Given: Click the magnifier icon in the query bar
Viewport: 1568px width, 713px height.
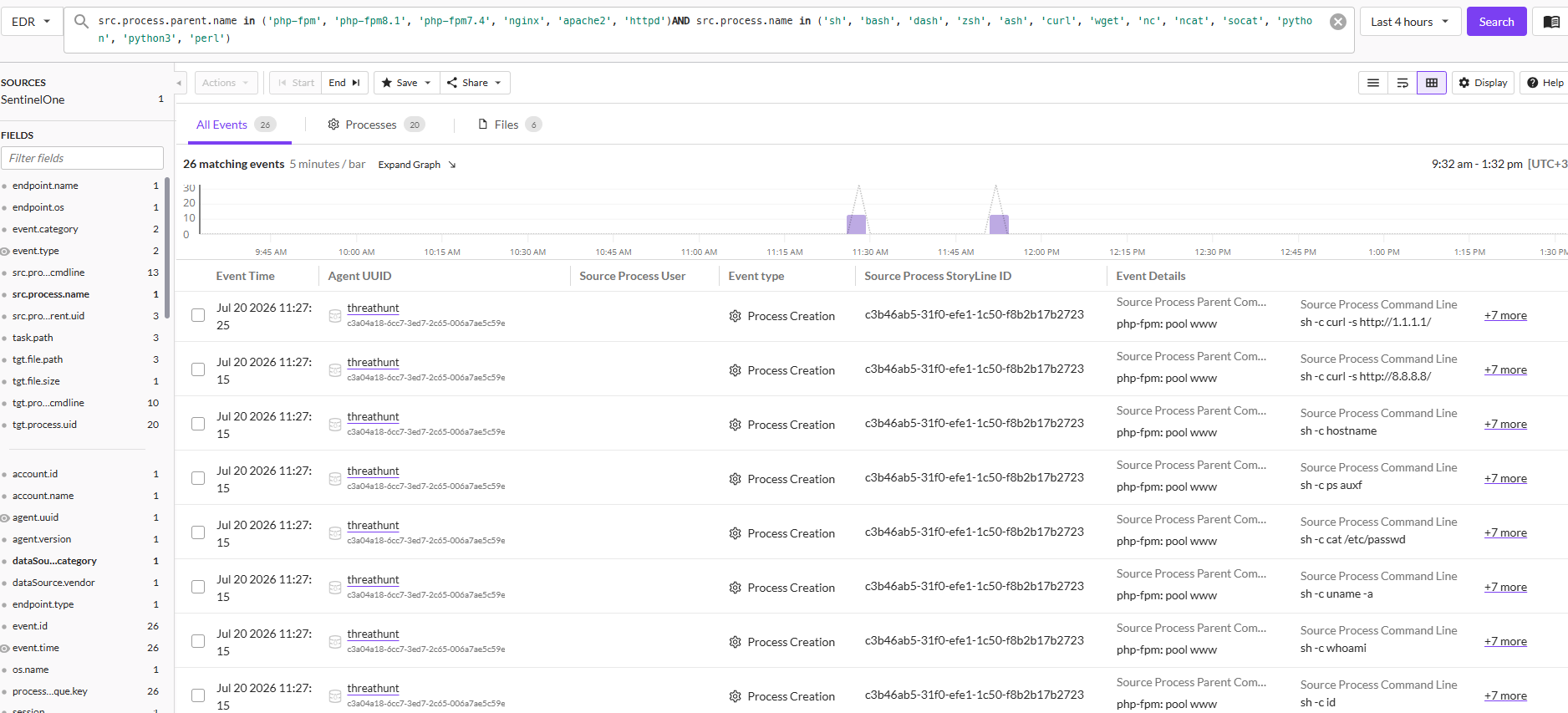Looking at the screenshot, I should tap(81, 21).
